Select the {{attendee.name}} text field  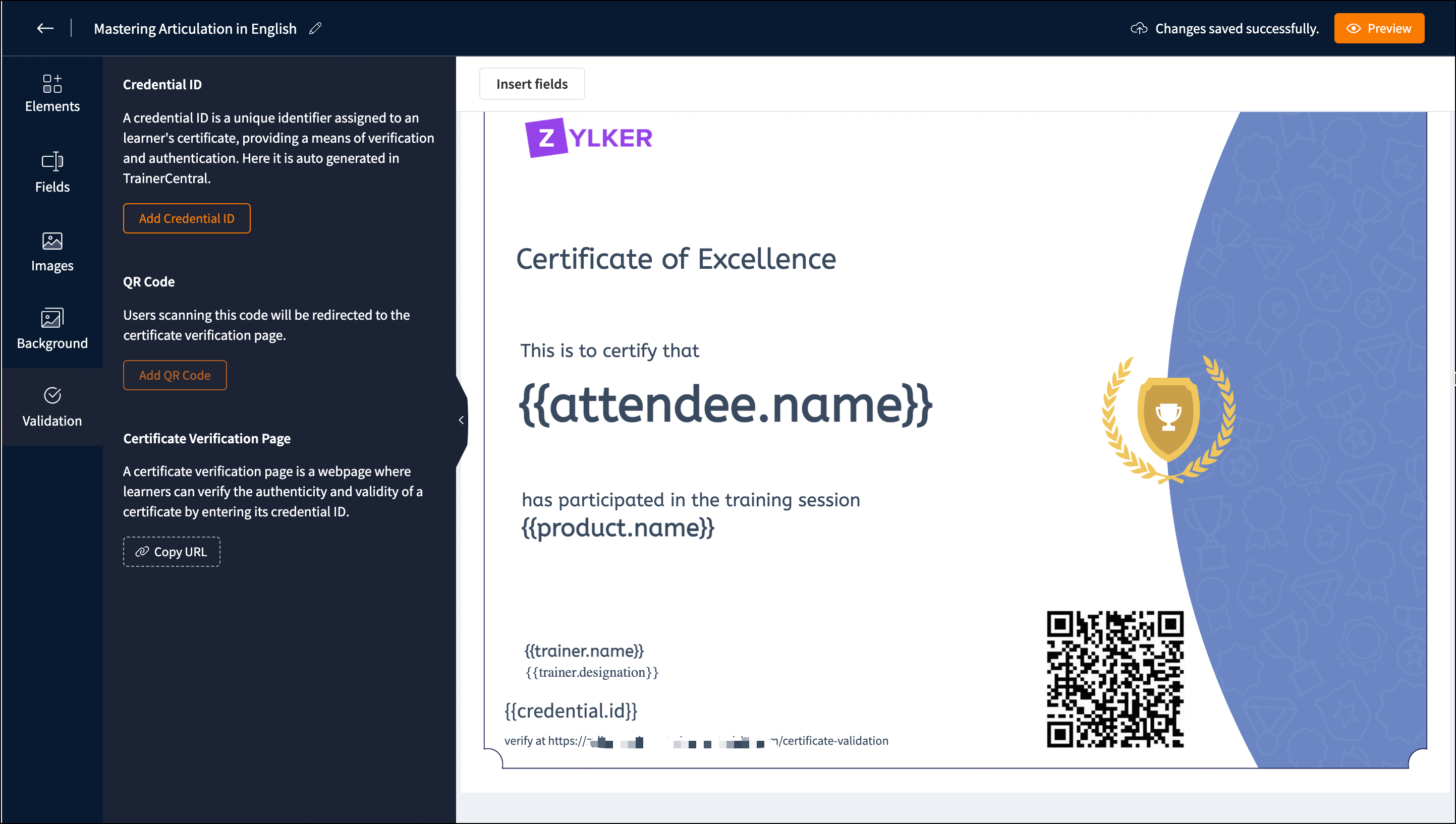coord(724,404)
